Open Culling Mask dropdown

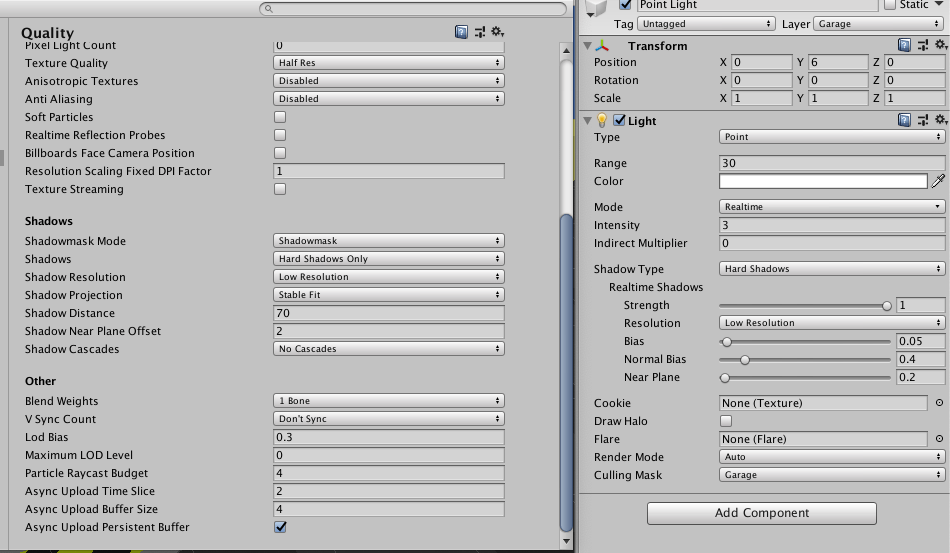(x=832, y=475)
